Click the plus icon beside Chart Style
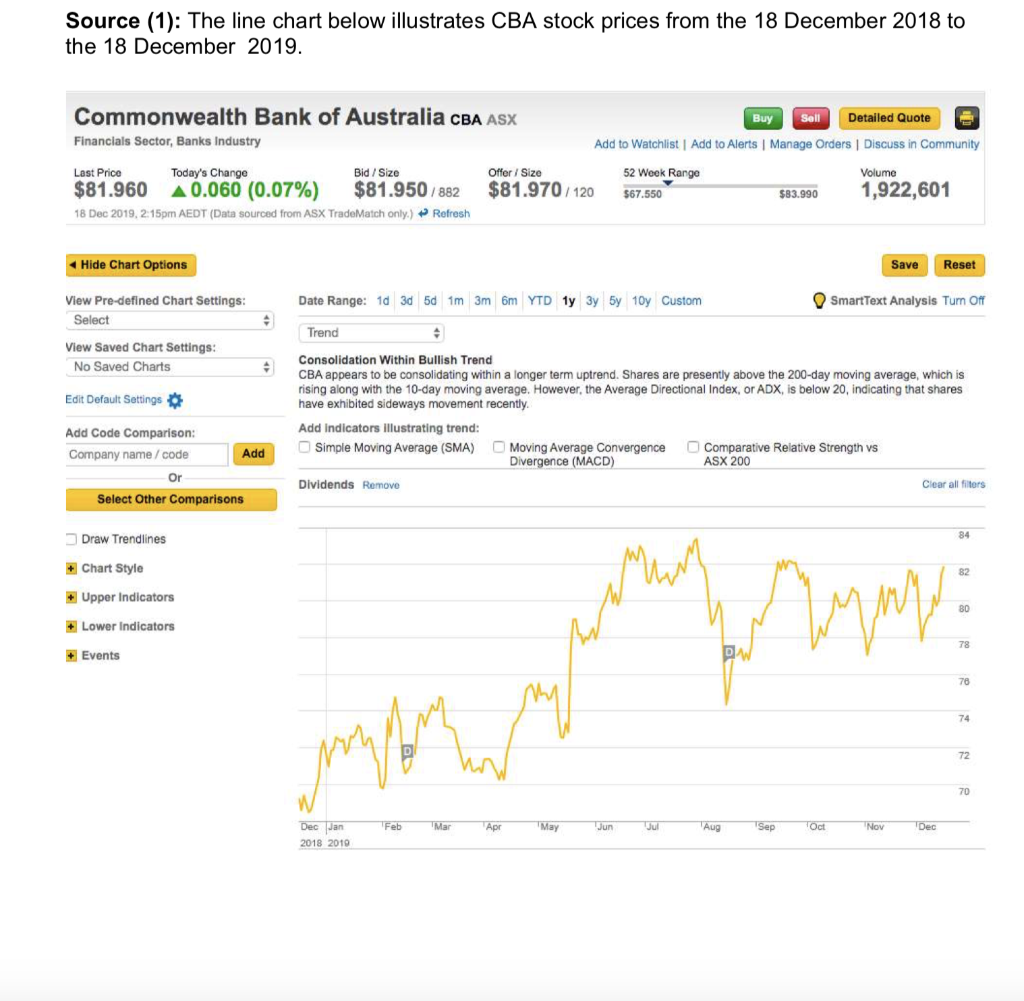This screenshot has height=1001, width=1024. (71, 568)
